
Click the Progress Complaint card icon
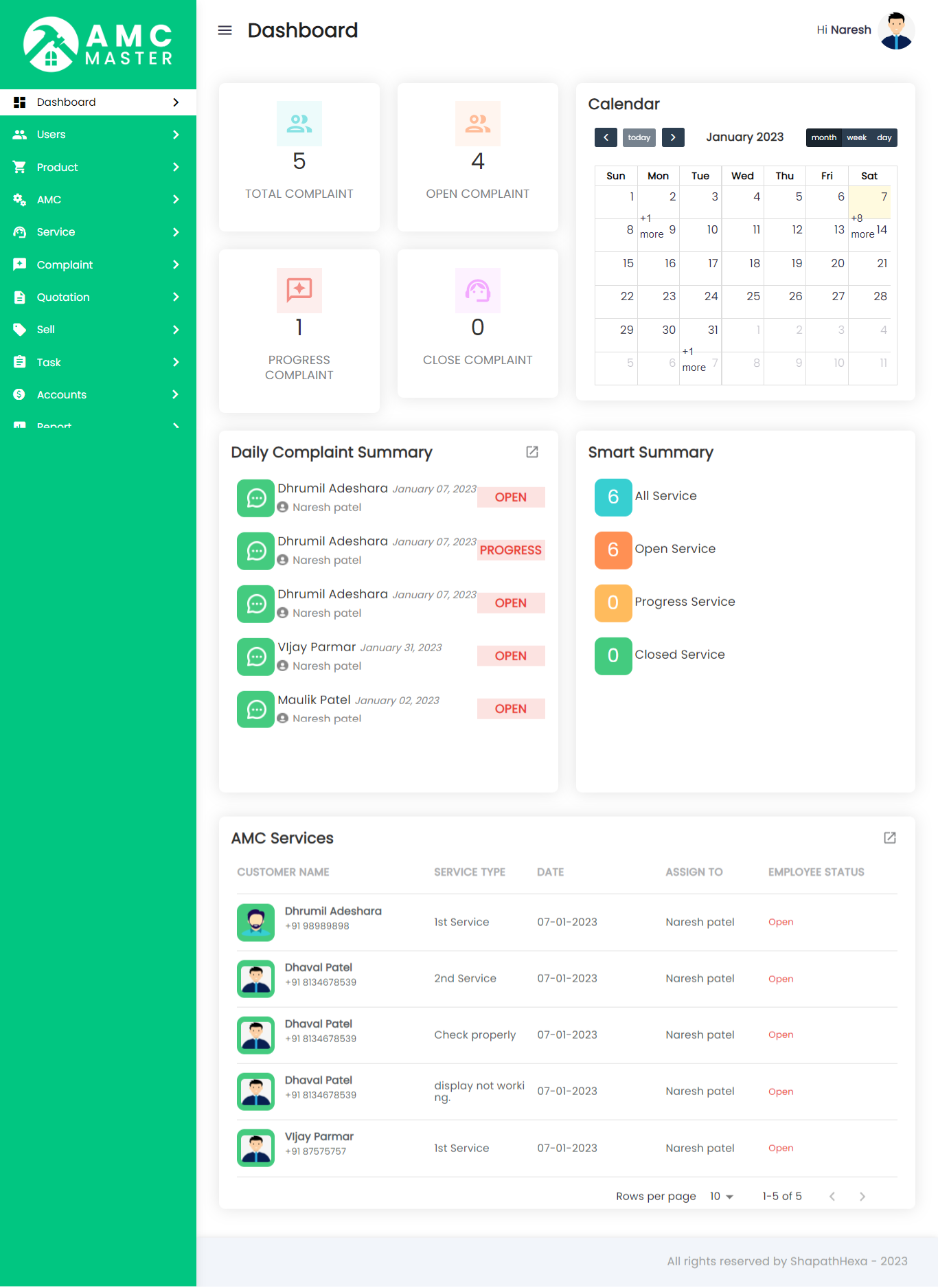point(299,290)
